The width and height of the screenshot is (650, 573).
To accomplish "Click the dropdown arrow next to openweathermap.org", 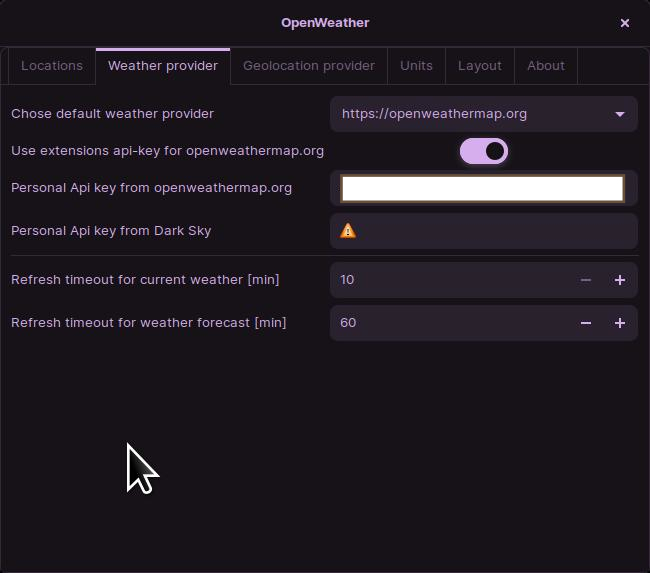I will click(620, 114).
